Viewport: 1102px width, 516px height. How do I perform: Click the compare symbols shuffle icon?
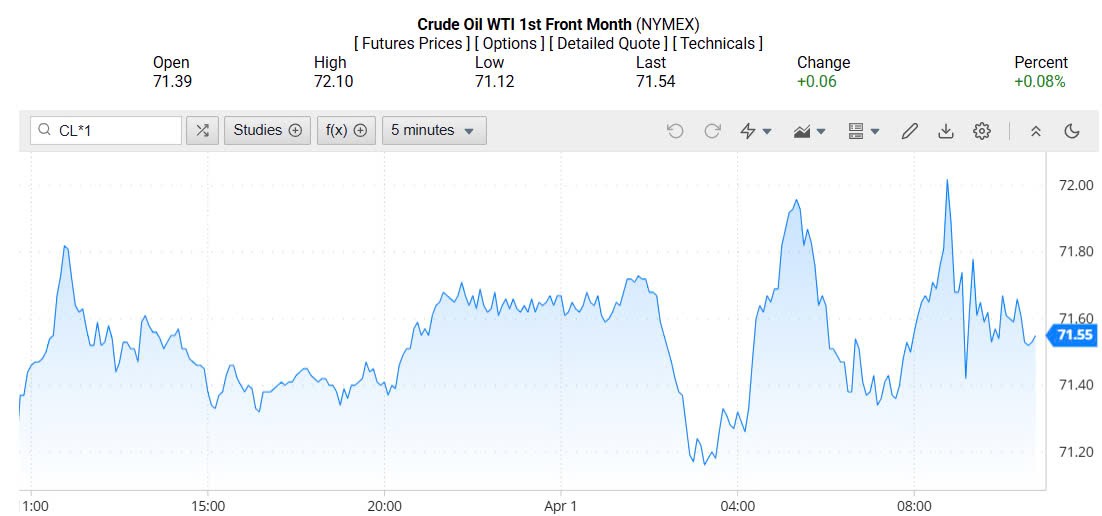[x=203, y=130]
